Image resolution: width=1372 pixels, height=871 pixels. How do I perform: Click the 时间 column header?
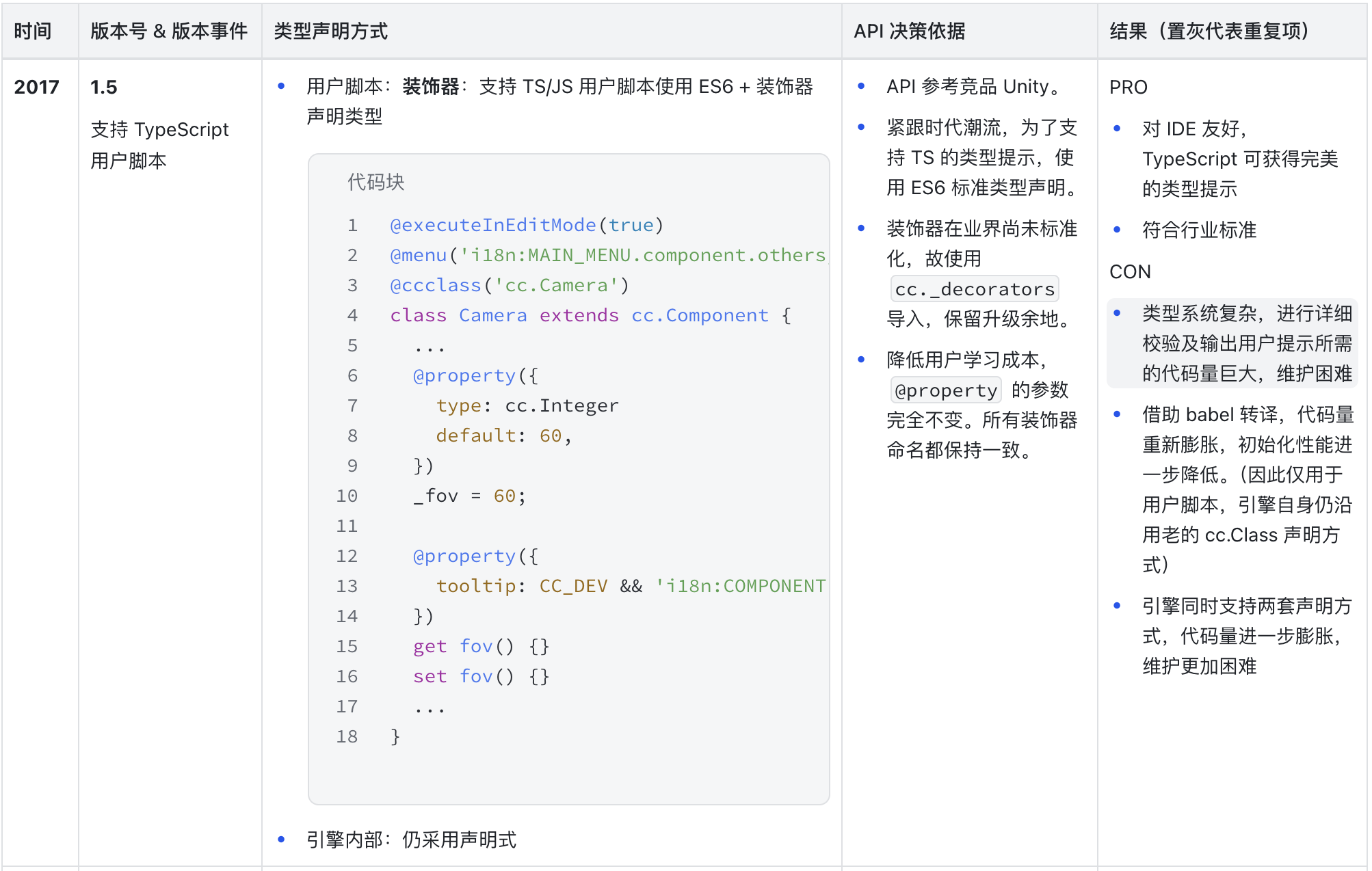33,31
